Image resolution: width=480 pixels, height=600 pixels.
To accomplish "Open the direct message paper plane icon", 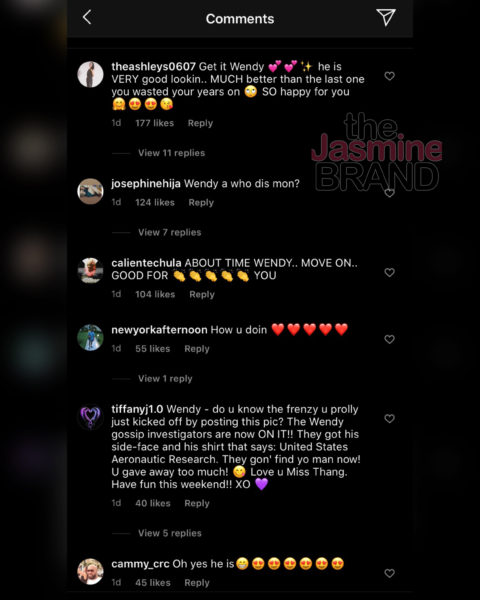I will coord(386,17).
